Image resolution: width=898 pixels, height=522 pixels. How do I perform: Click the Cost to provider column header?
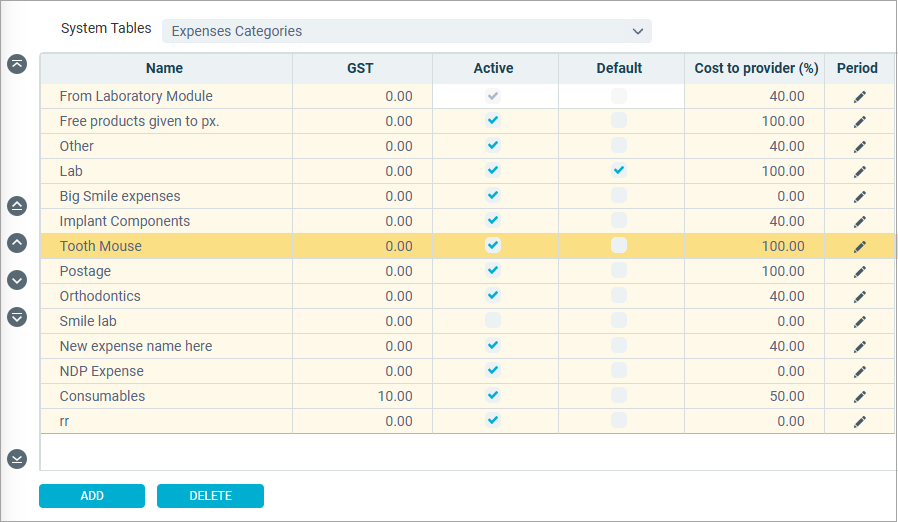[756, 68]
